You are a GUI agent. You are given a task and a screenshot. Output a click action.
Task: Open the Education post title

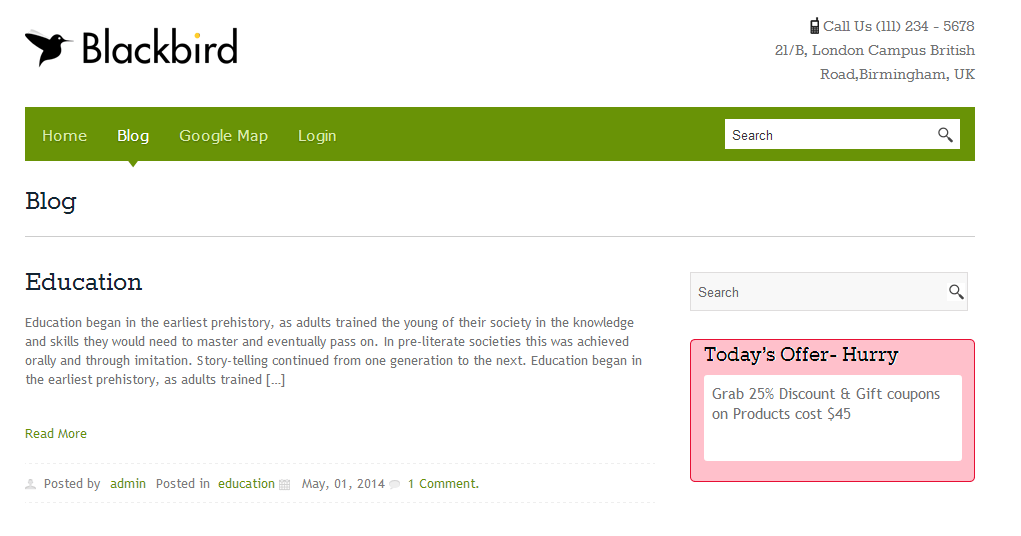point(83,282)
